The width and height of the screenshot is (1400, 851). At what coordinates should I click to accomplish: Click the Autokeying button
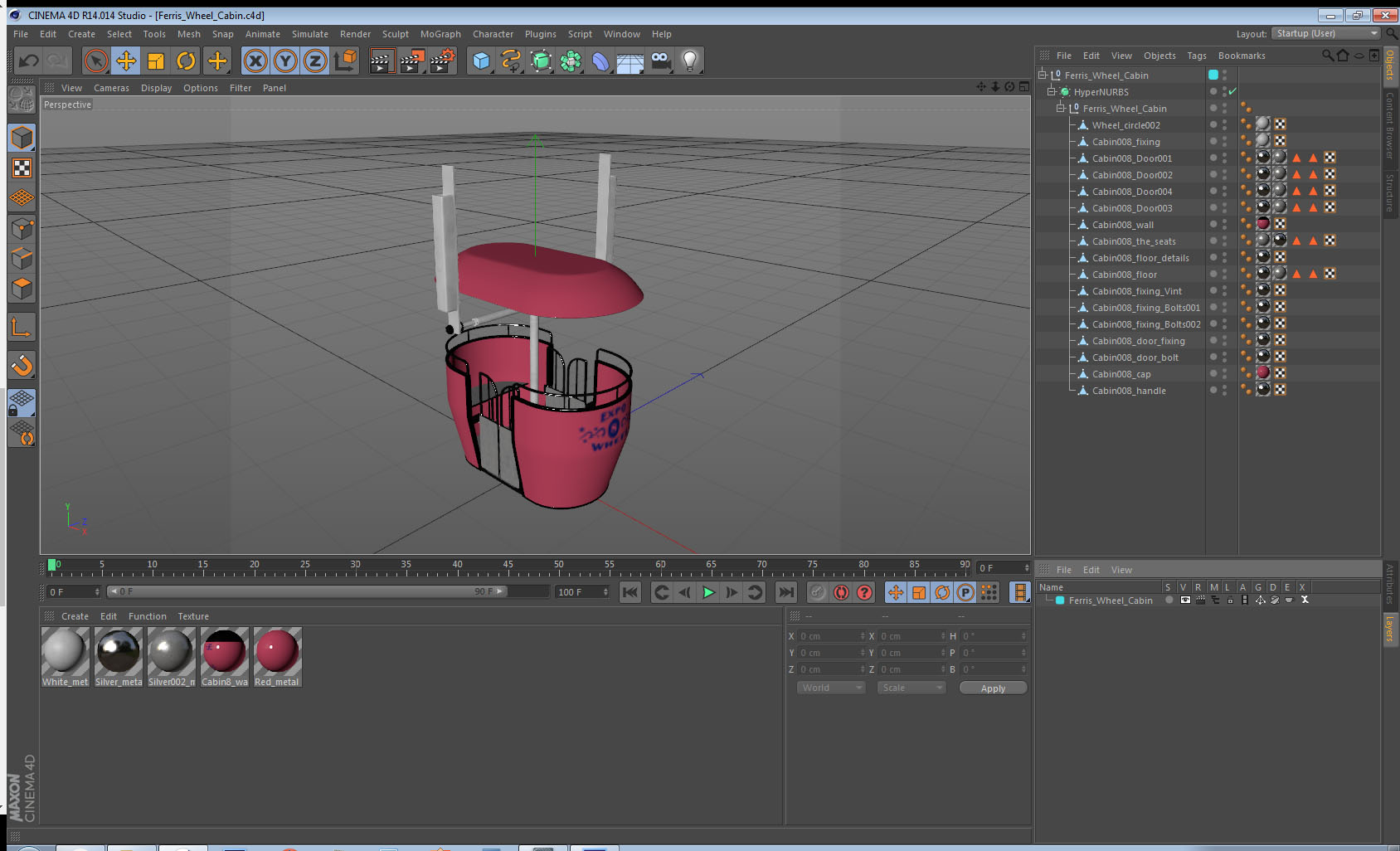point(841,592)
